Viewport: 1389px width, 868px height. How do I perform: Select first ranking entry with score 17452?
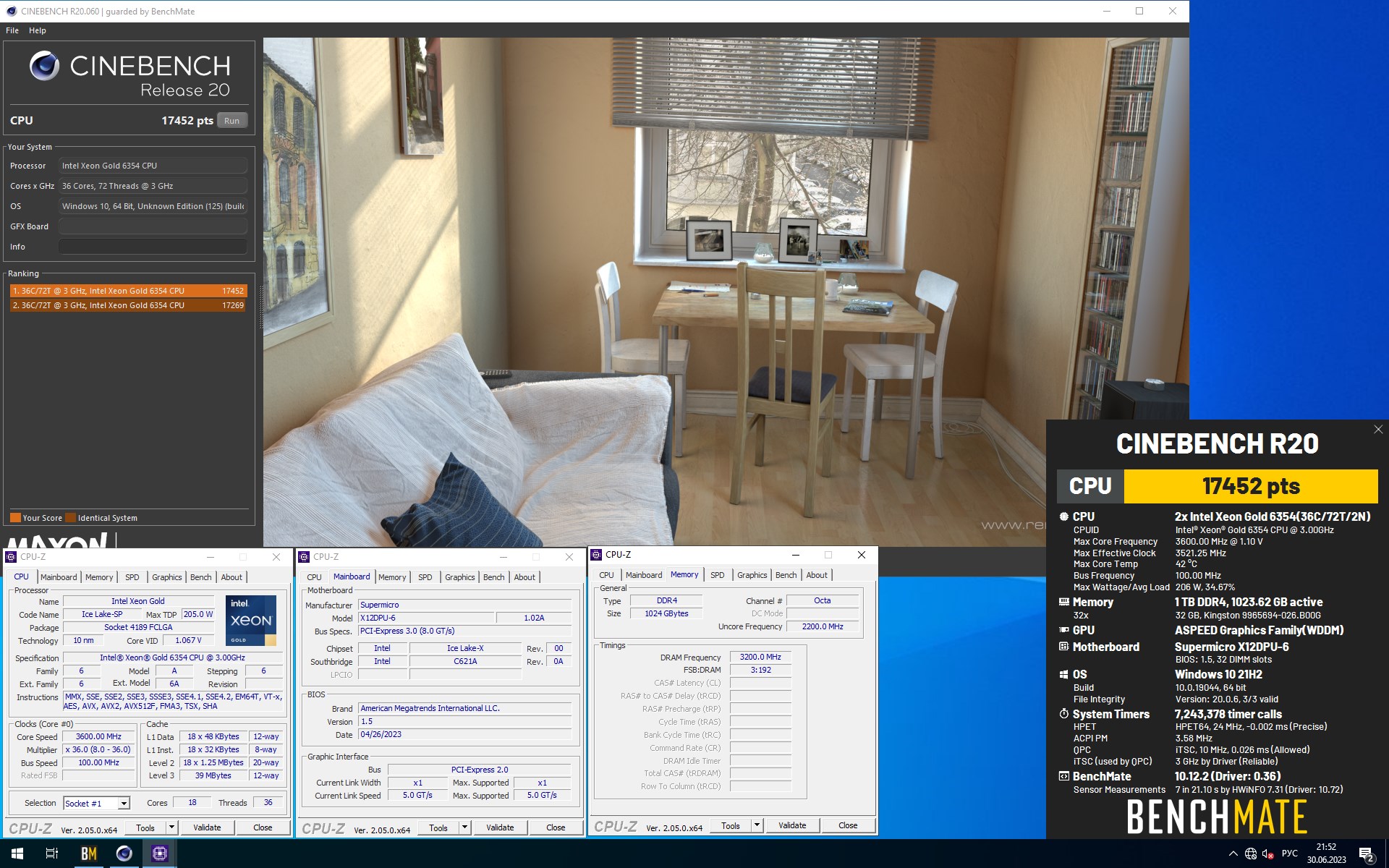click(x=128, y=291)
